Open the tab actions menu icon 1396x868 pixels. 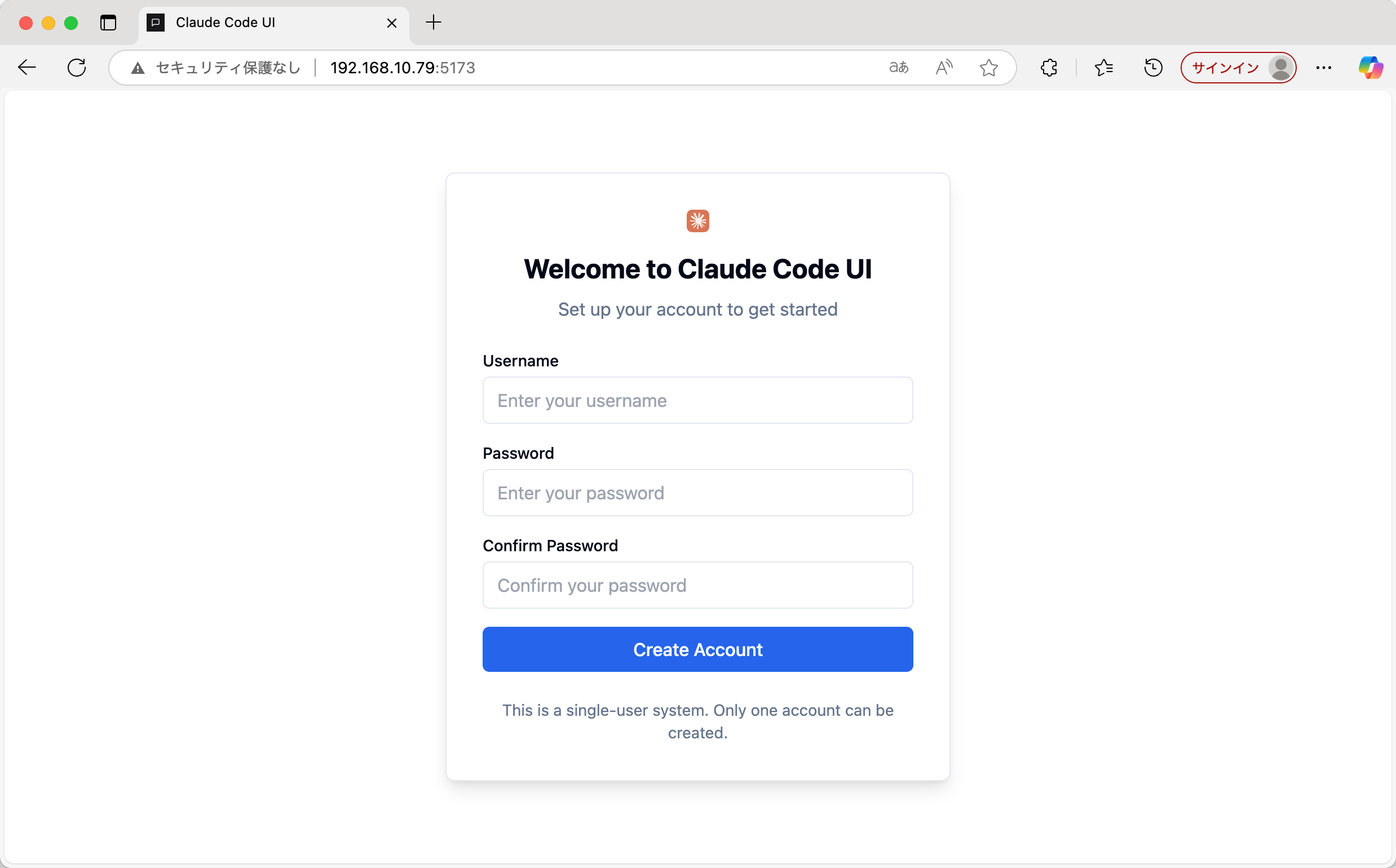tap(108, 23)
